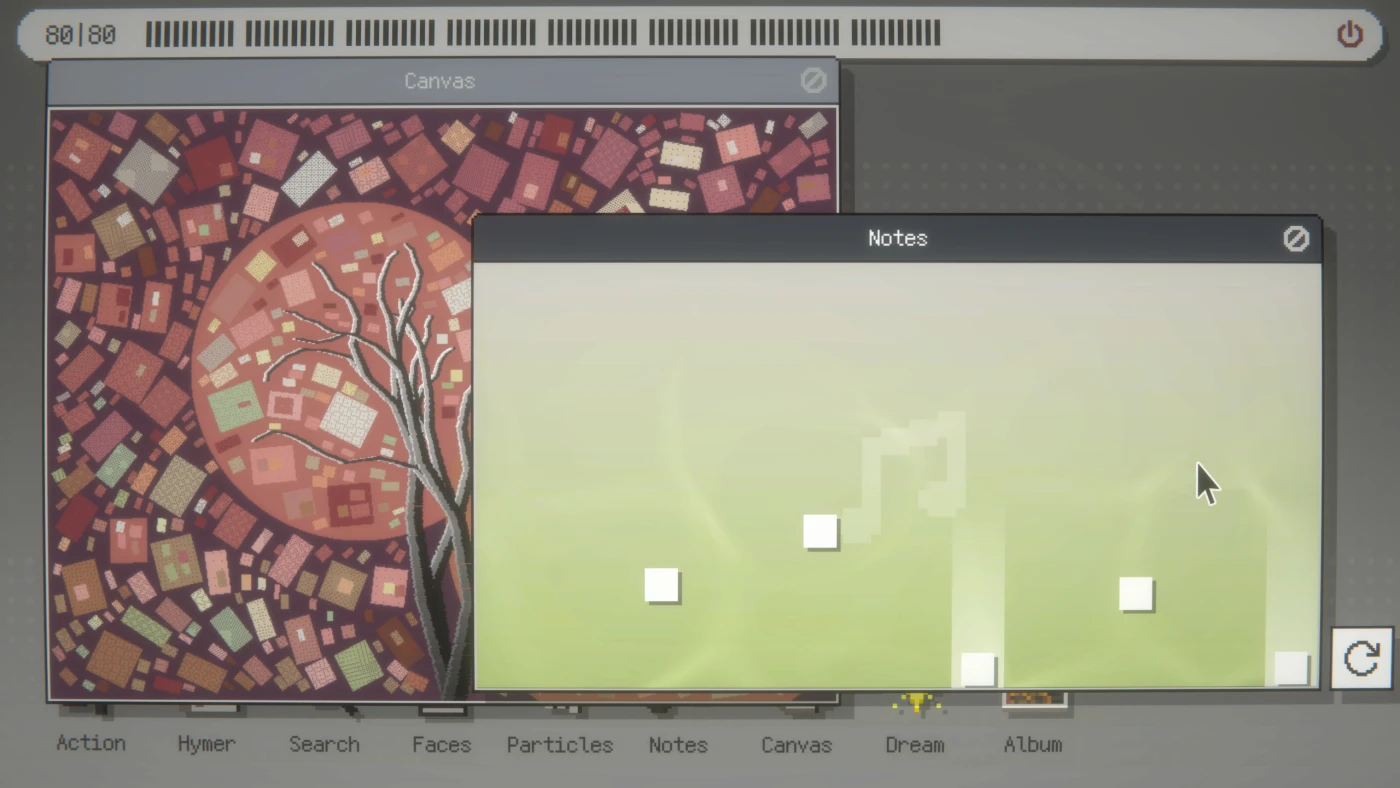Launch the Hymer app

[206, 743]
